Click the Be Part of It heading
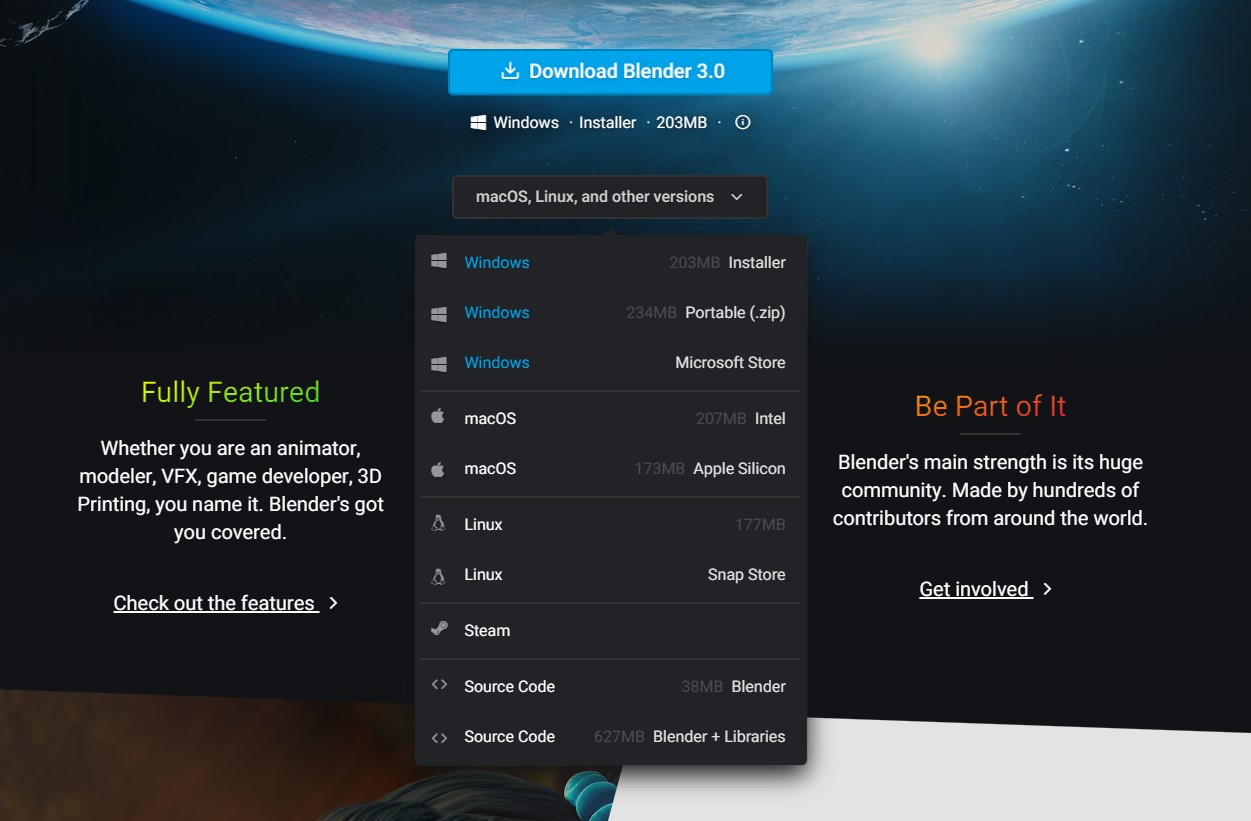The width and height of the screenshot is (1251, 821). 990,406
